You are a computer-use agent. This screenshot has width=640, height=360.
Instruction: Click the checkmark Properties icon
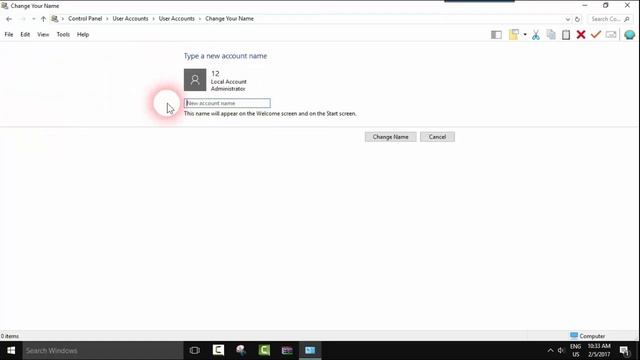[x=596, y=34]
